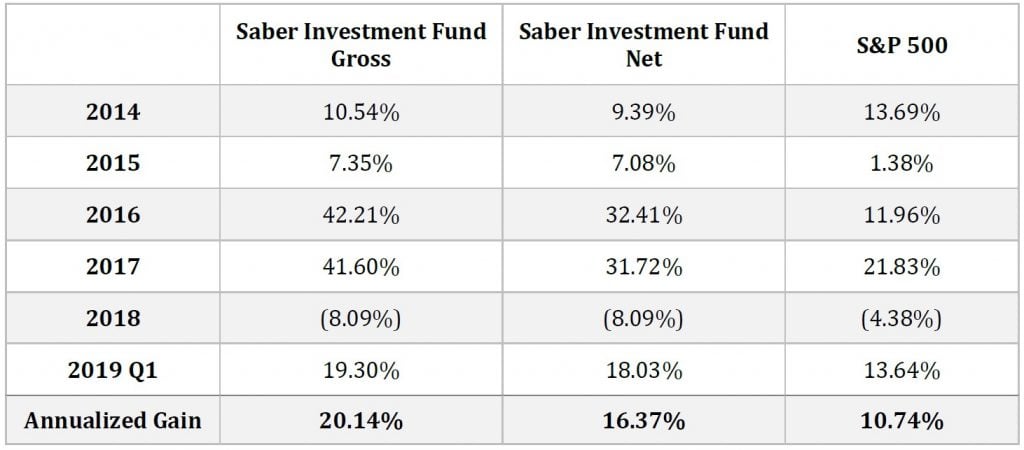This screenshot has width=1024, height=450.
Task: Select the 2016 row label
Action: [113, 215]
